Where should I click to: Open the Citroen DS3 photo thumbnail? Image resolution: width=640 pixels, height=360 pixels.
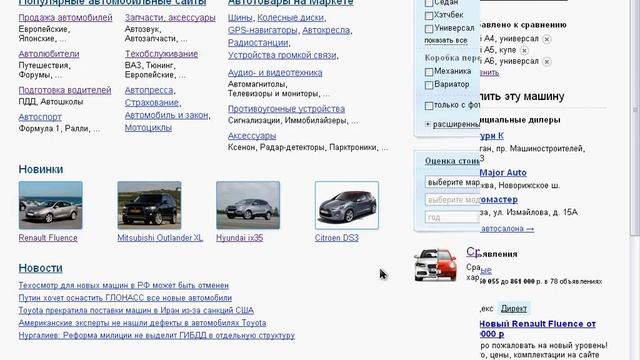click(347, 205)
